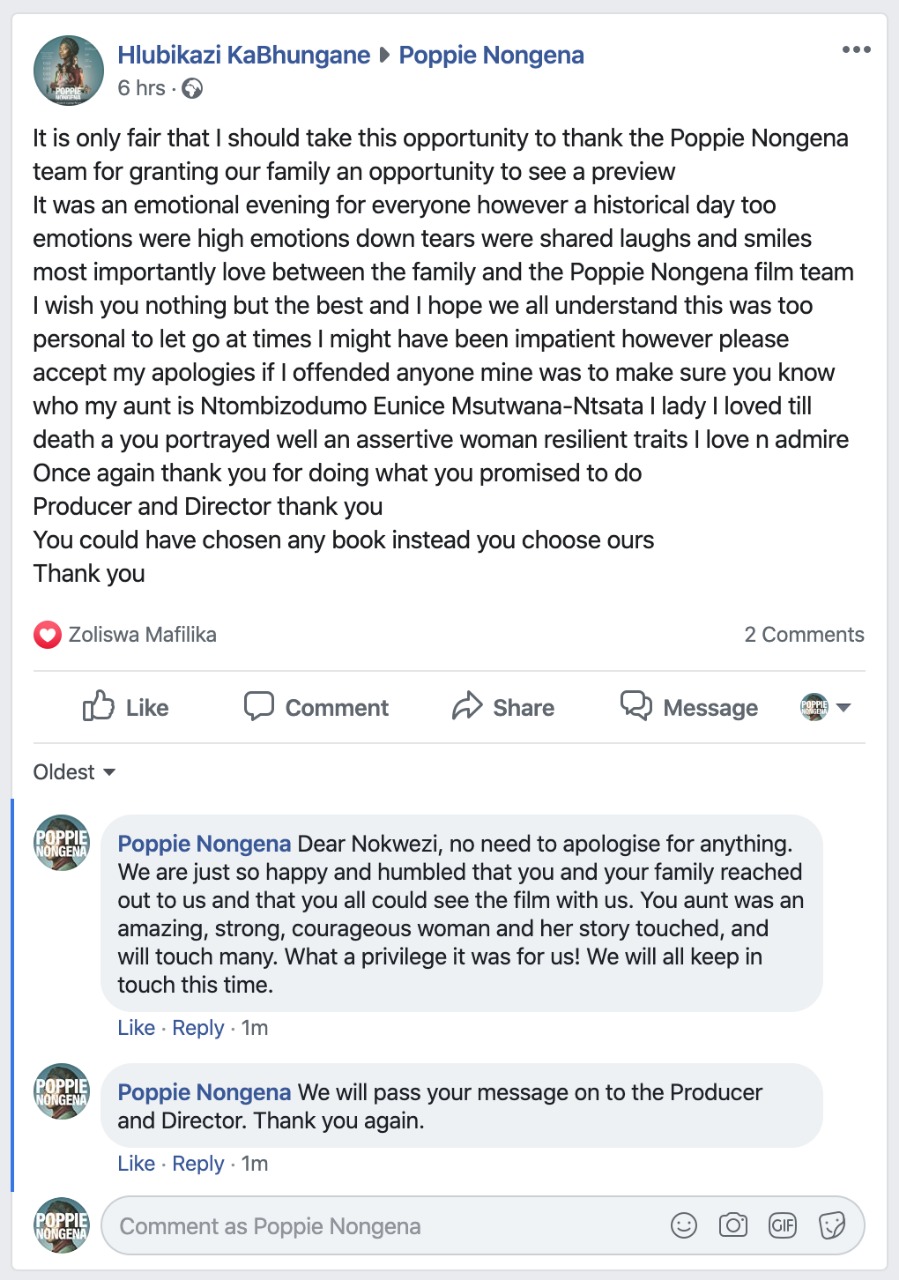
Task: Click the 'Comment as Poppie Nongena' field
Action: tap(380, 1226)
